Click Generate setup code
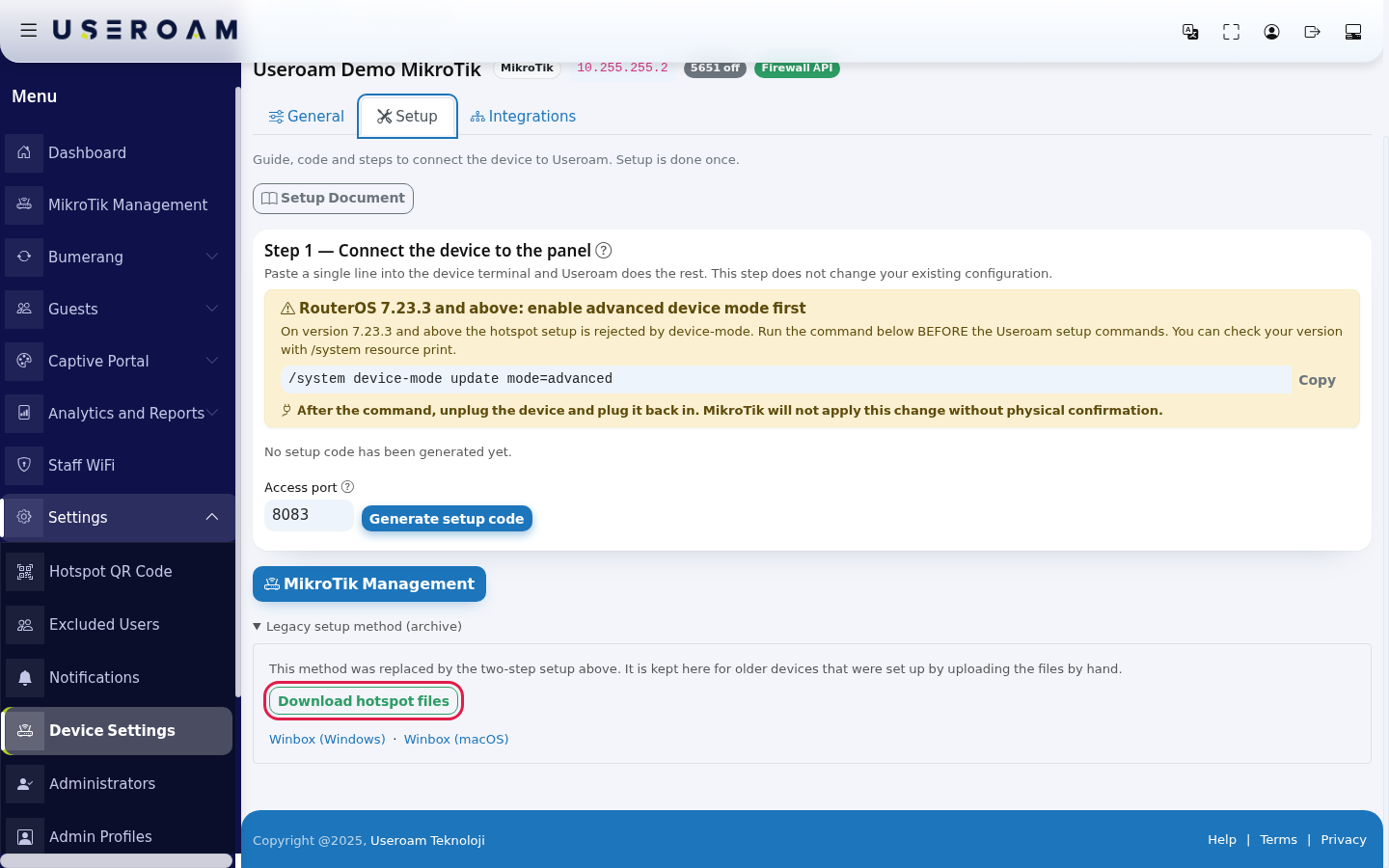1389x868 pixels. [447, 519]
